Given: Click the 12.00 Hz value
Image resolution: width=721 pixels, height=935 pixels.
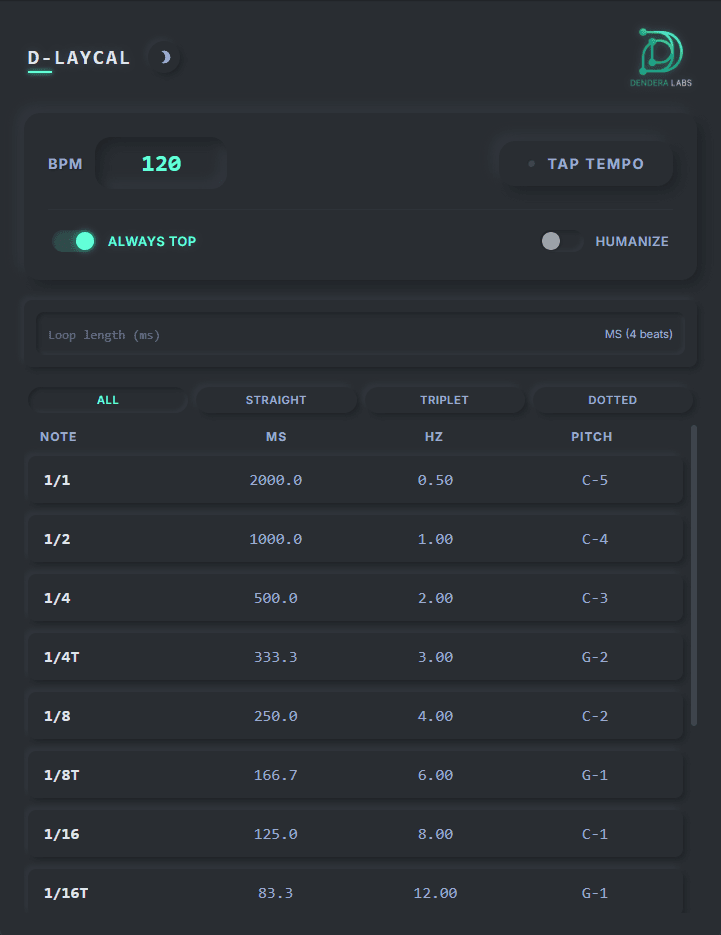Looking at the screenshot, I should point(435,893).
